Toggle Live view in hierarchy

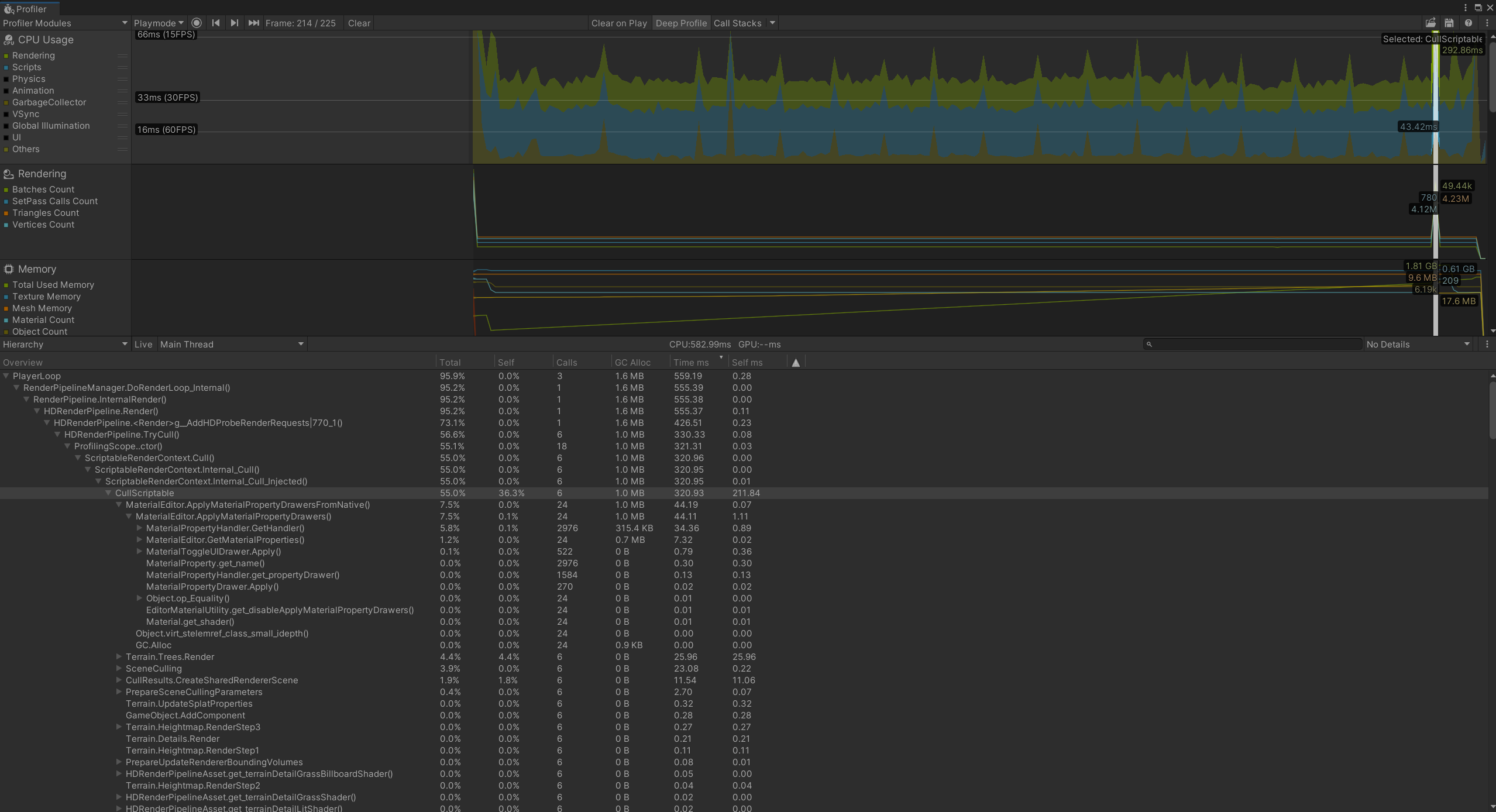143,344
